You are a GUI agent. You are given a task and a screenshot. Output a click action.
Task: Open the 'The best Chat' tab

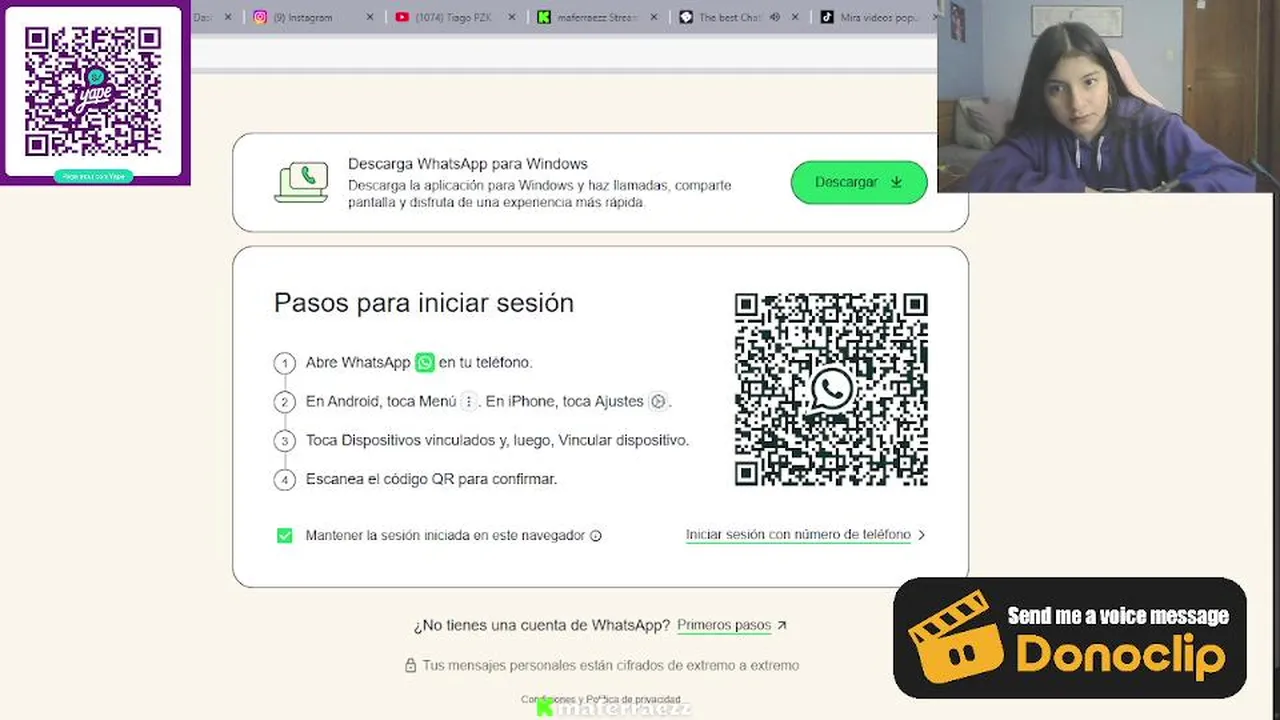(x=740, y=17)
